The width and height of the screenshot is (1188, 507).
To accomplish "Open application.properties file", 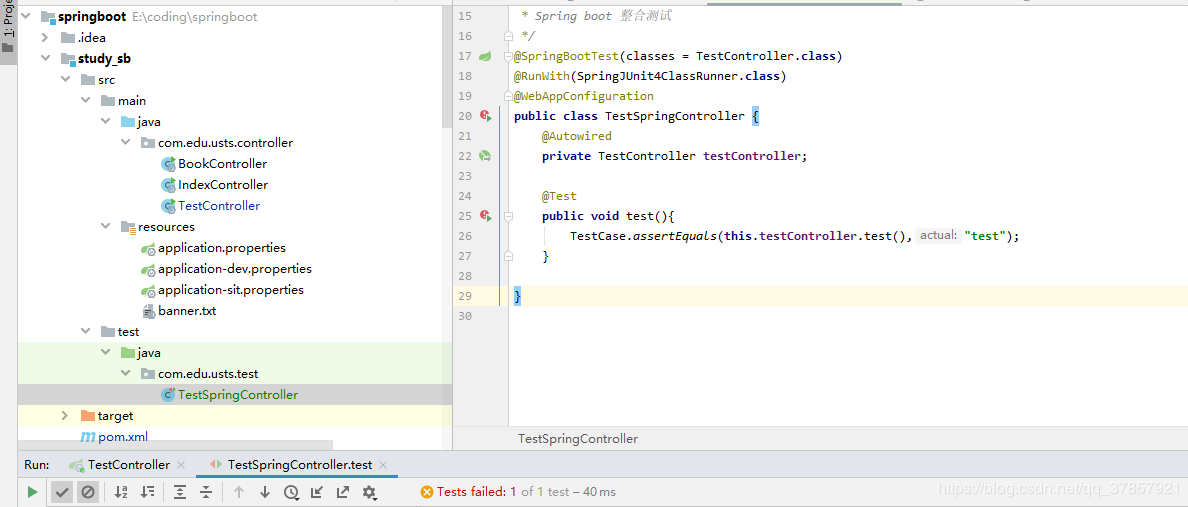I will [x=221, y=248].
